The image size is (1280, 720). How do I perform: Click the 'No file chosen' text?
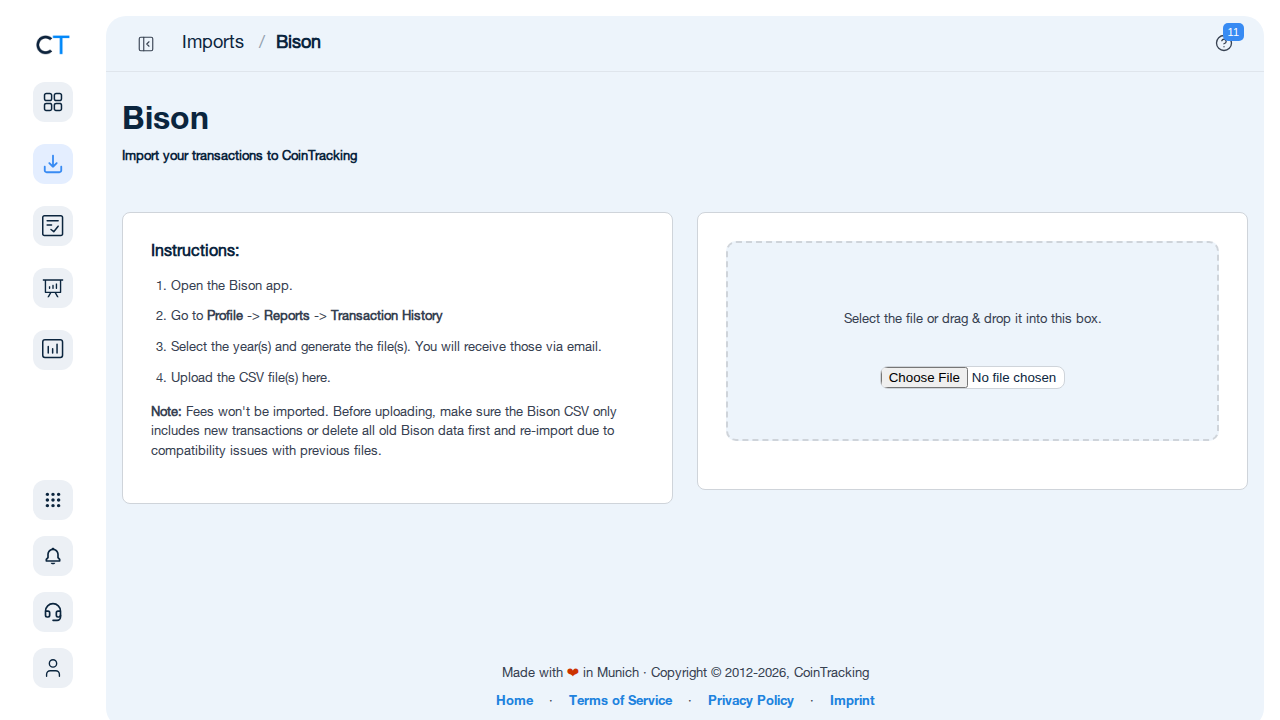click(1014, 377)
